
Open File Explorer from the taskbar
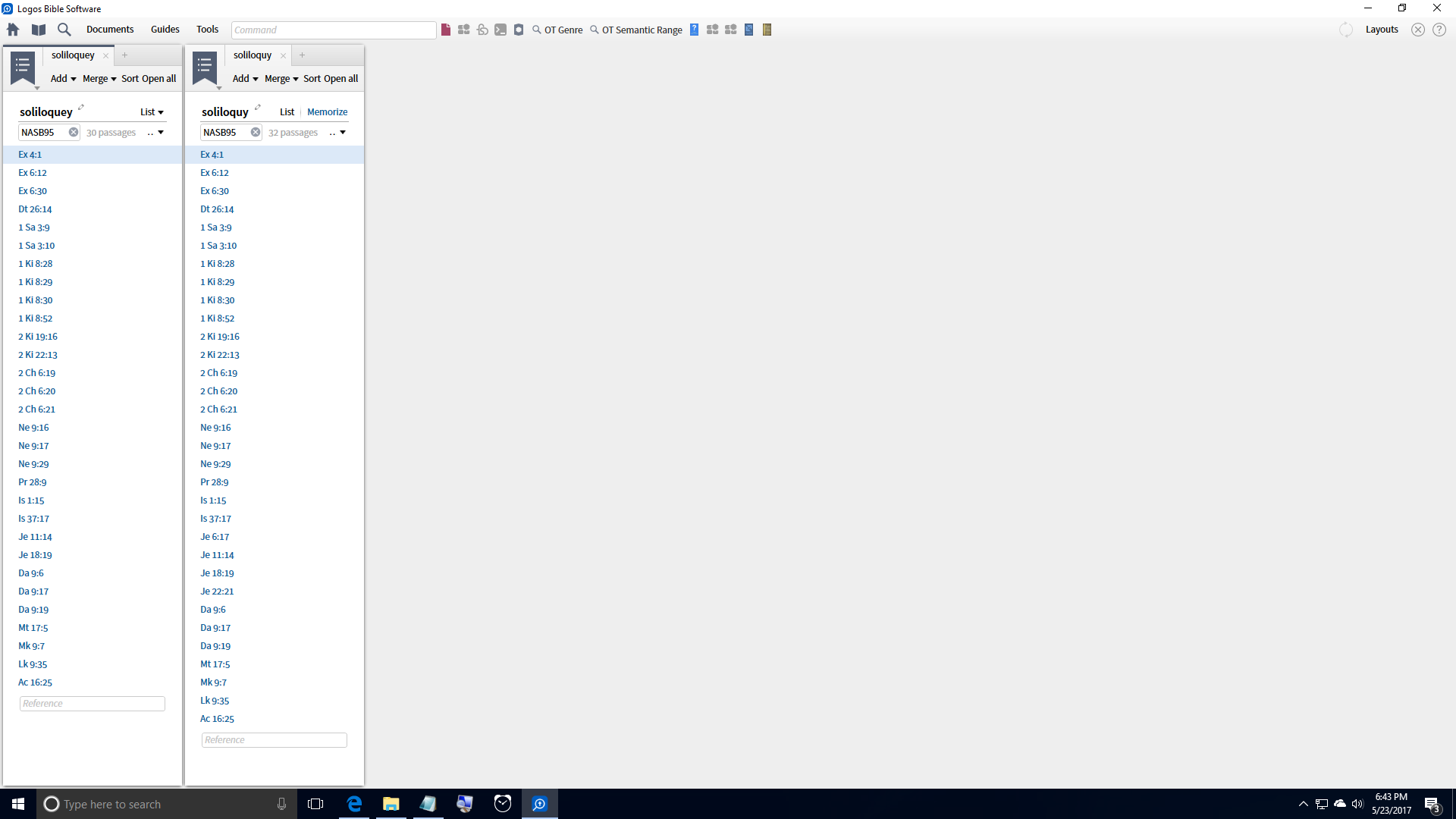click(391, 804)
